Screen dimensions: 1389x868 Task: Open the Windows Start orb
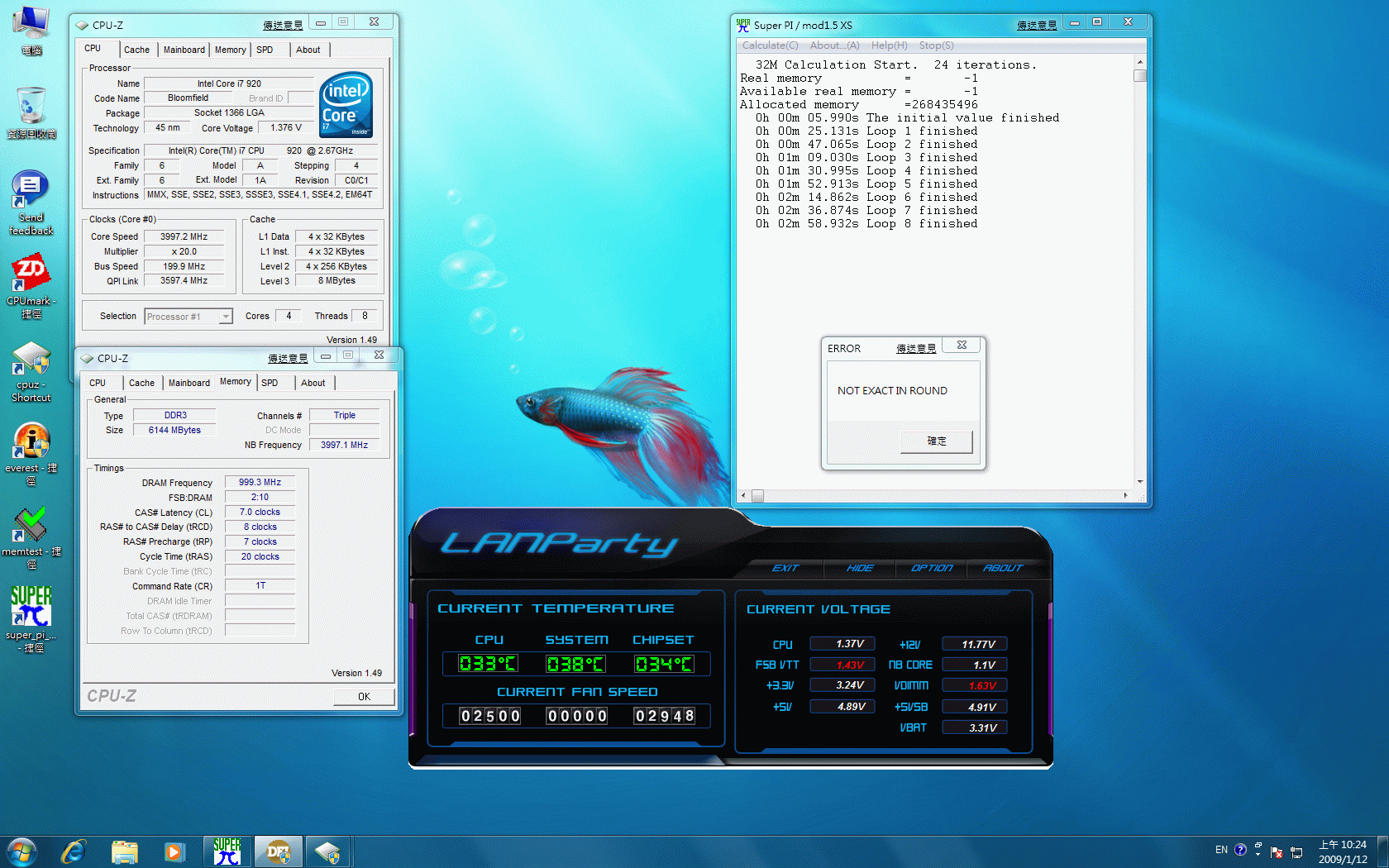coord(22,851)
